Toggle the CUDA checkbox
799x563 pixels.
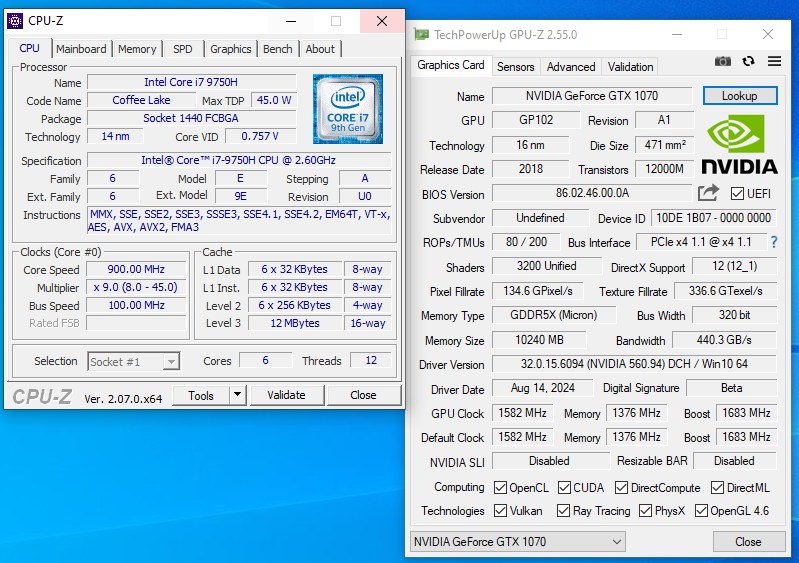tap(564, 488)
